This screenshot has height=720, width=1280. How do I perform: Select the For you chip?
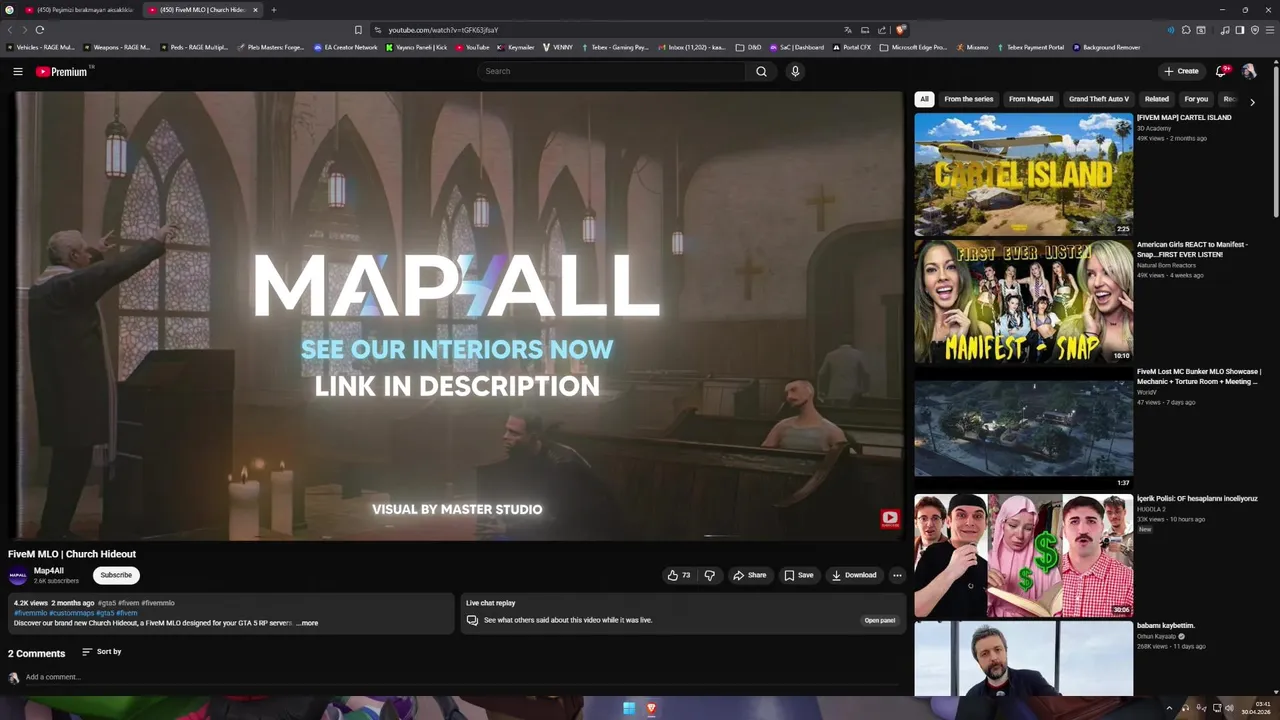tap(1196, 99)
